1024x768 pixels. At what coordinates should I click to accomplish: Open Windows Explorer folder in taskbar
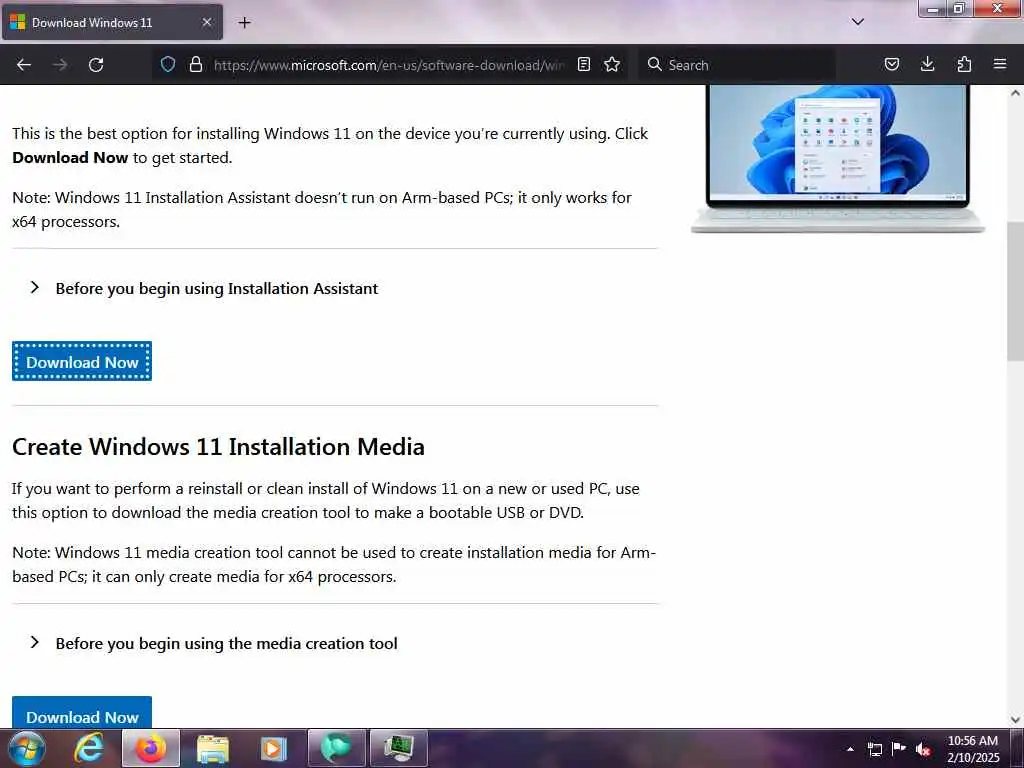213,749
